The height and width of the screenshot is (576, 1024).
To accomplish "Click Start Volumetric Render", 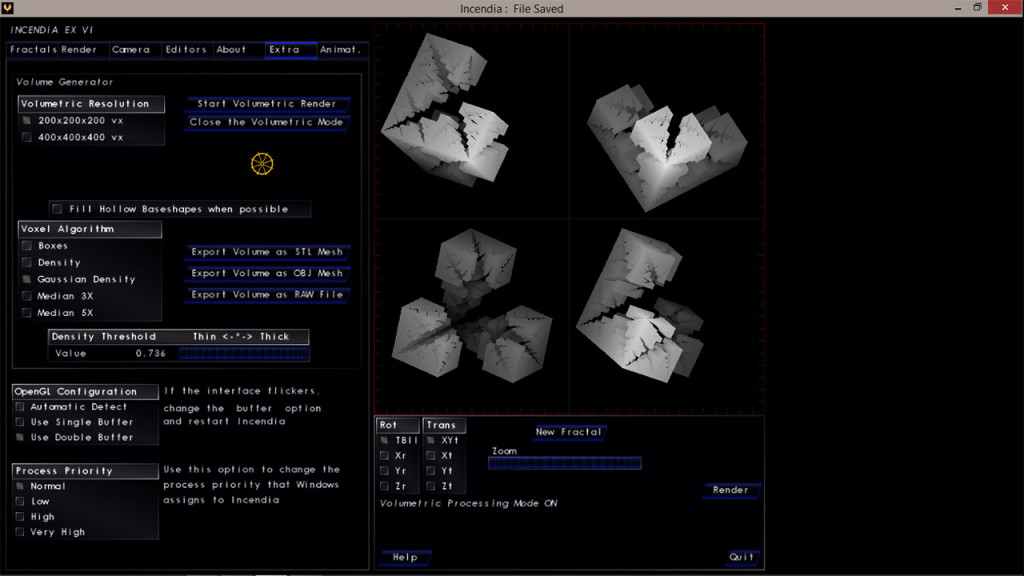I will tap(266, 104).
